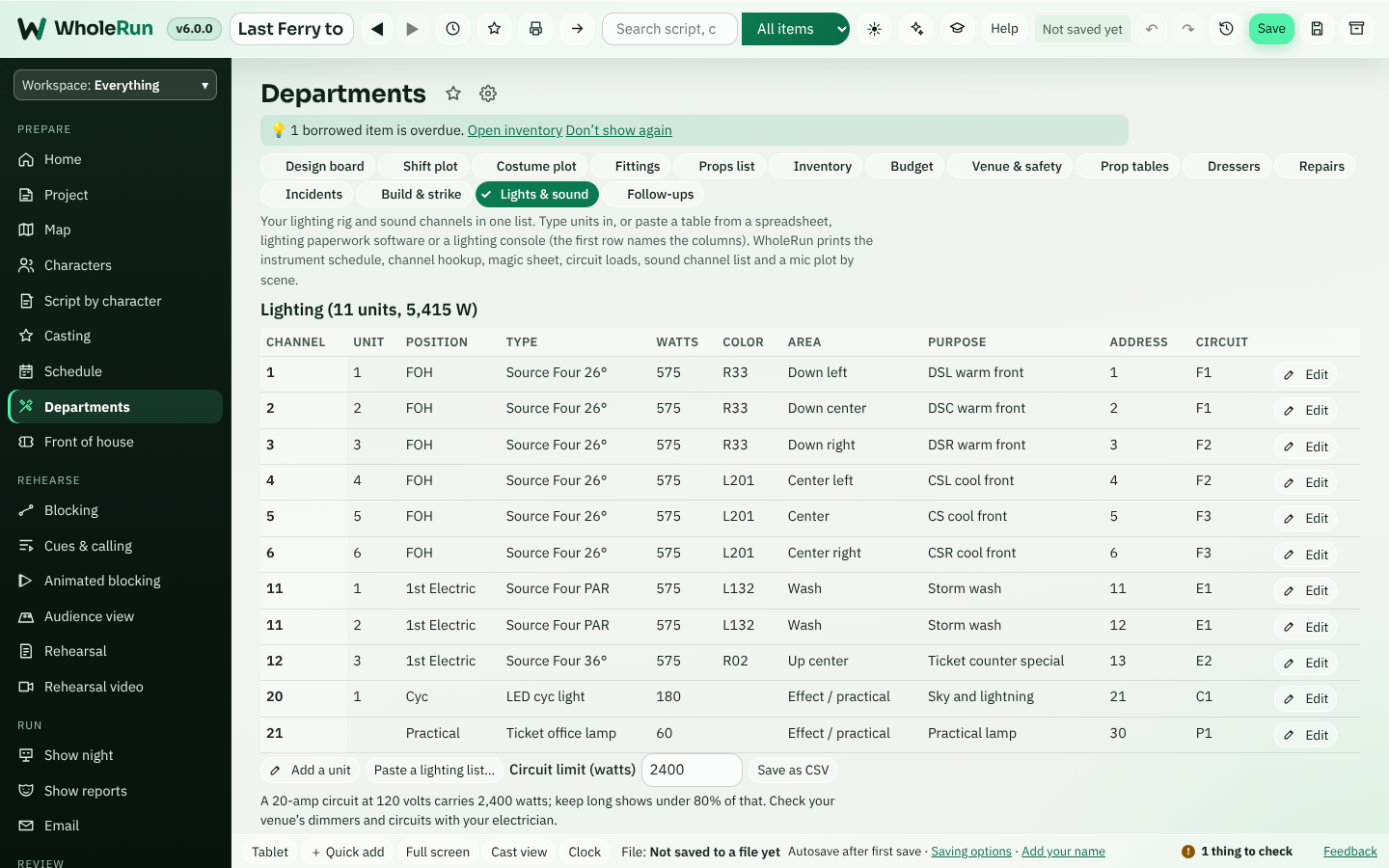Click Save as CSV button
This screenshot has width=1389, height=868.
point(793,770)
